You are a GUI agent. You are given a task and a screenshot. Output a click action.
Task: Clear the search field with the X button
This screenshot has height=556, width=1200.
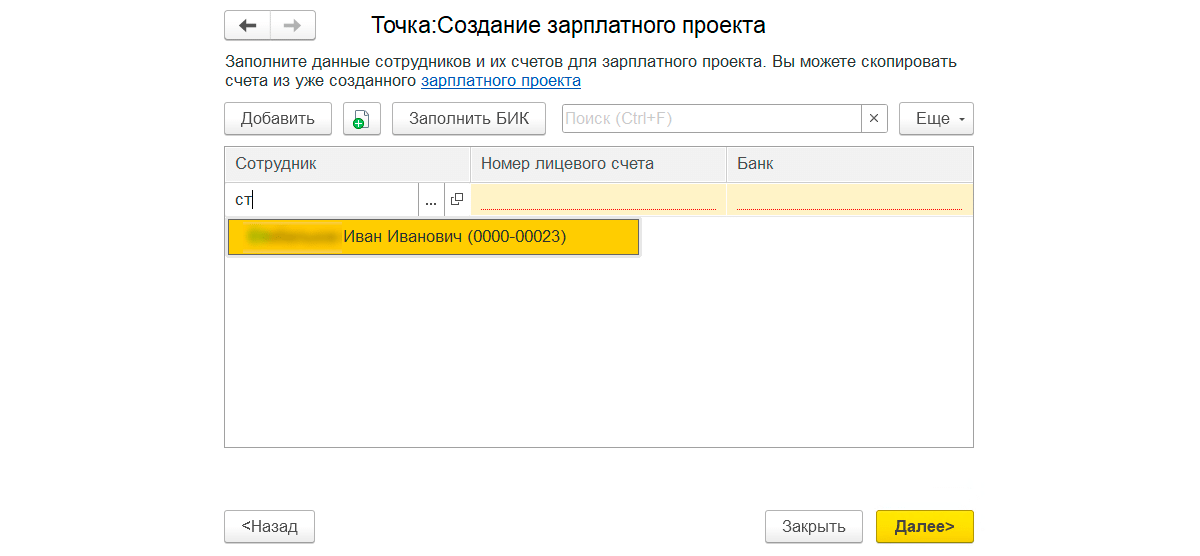click(874, 118)
